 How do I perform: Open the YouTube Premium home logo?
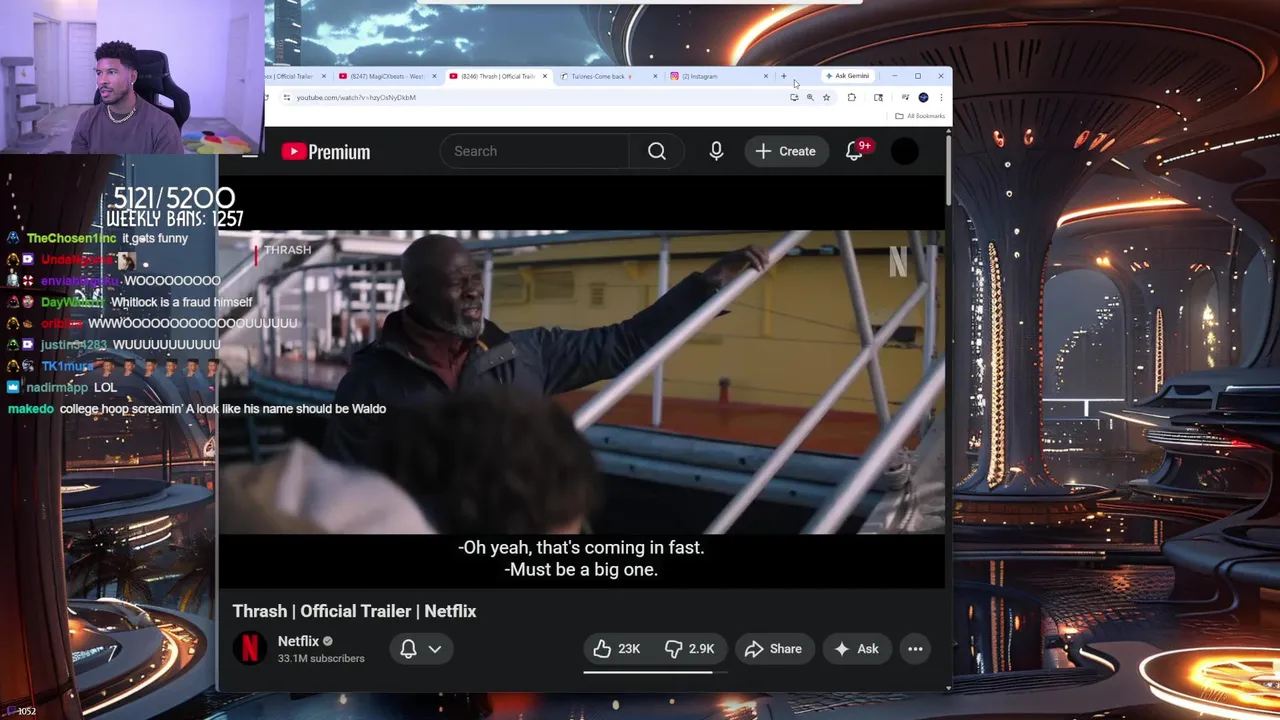pyautogui.click(x=326, y=151)
